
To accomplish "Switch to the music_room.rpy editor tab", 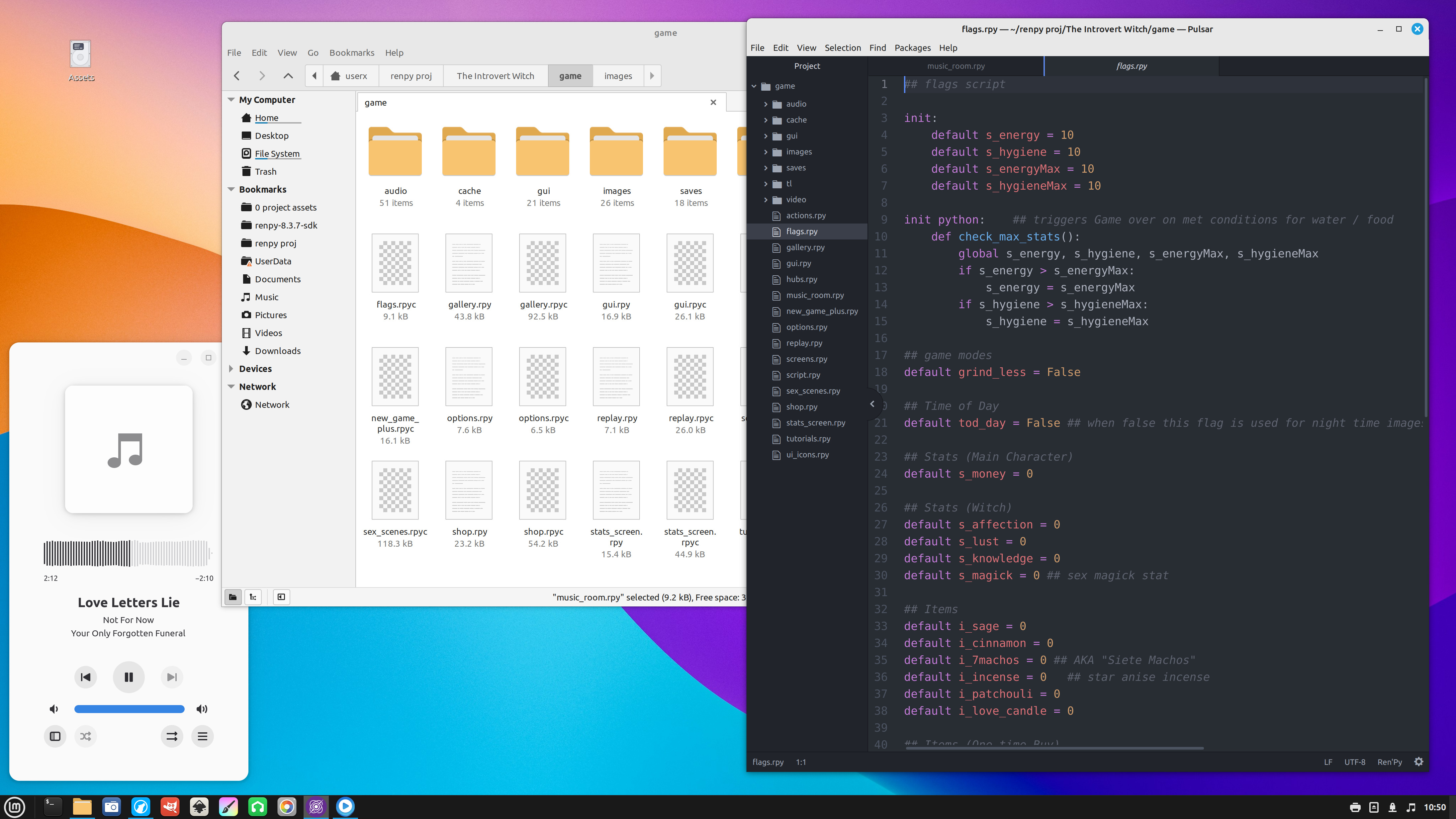I will pos(956,65).
